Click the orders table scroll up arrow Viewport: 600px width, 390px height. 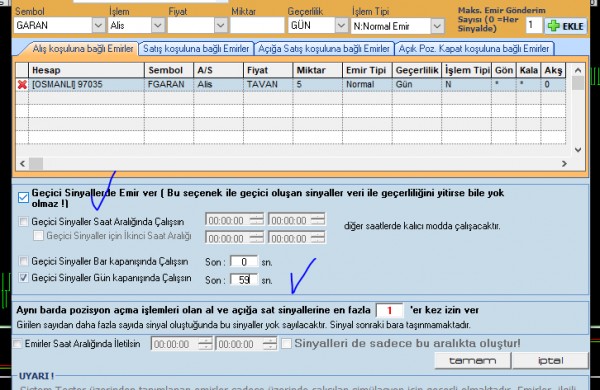point(578,70)
